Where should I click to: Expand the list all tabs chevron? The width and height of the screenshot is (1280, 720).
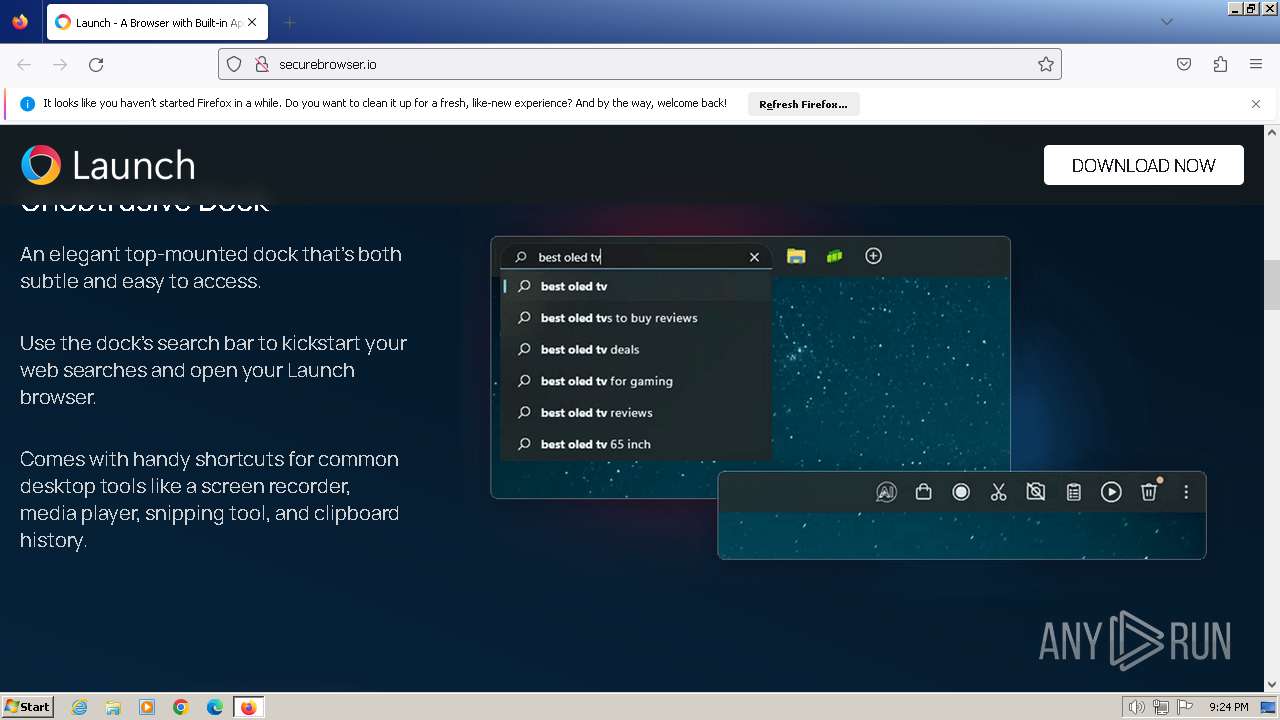pyautogui.click(x=1167, y=22)
